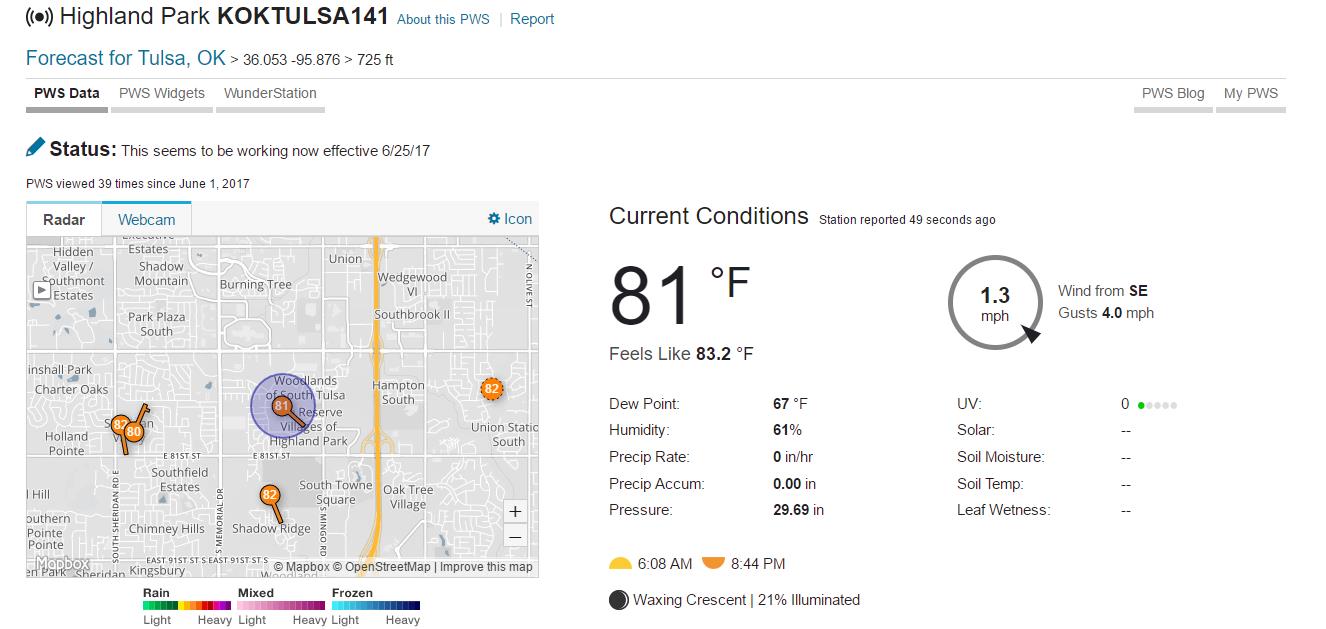Zoom in the map with plus button
This screenshot has width=1326, height=629.
(x=515, y=511)
